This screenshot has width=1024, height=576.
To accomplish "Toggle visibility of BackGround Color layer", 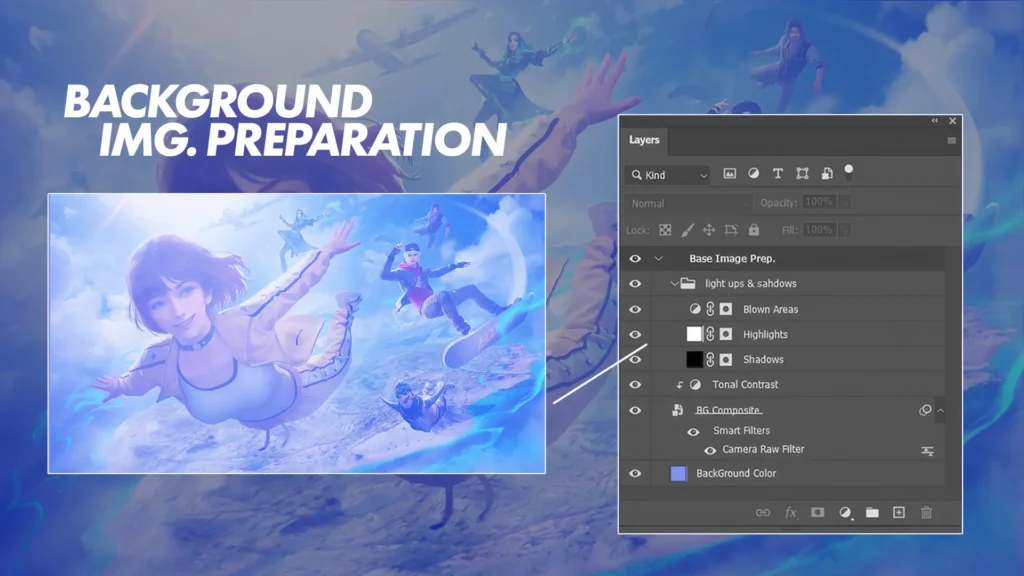I will point(635,474).
